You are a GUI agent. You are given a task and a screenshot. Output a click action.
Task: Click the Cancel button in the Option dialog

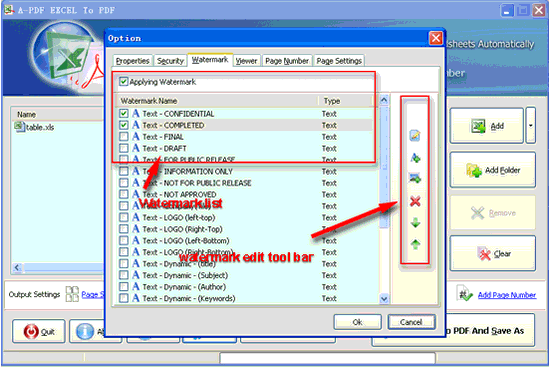coord(411,322)
